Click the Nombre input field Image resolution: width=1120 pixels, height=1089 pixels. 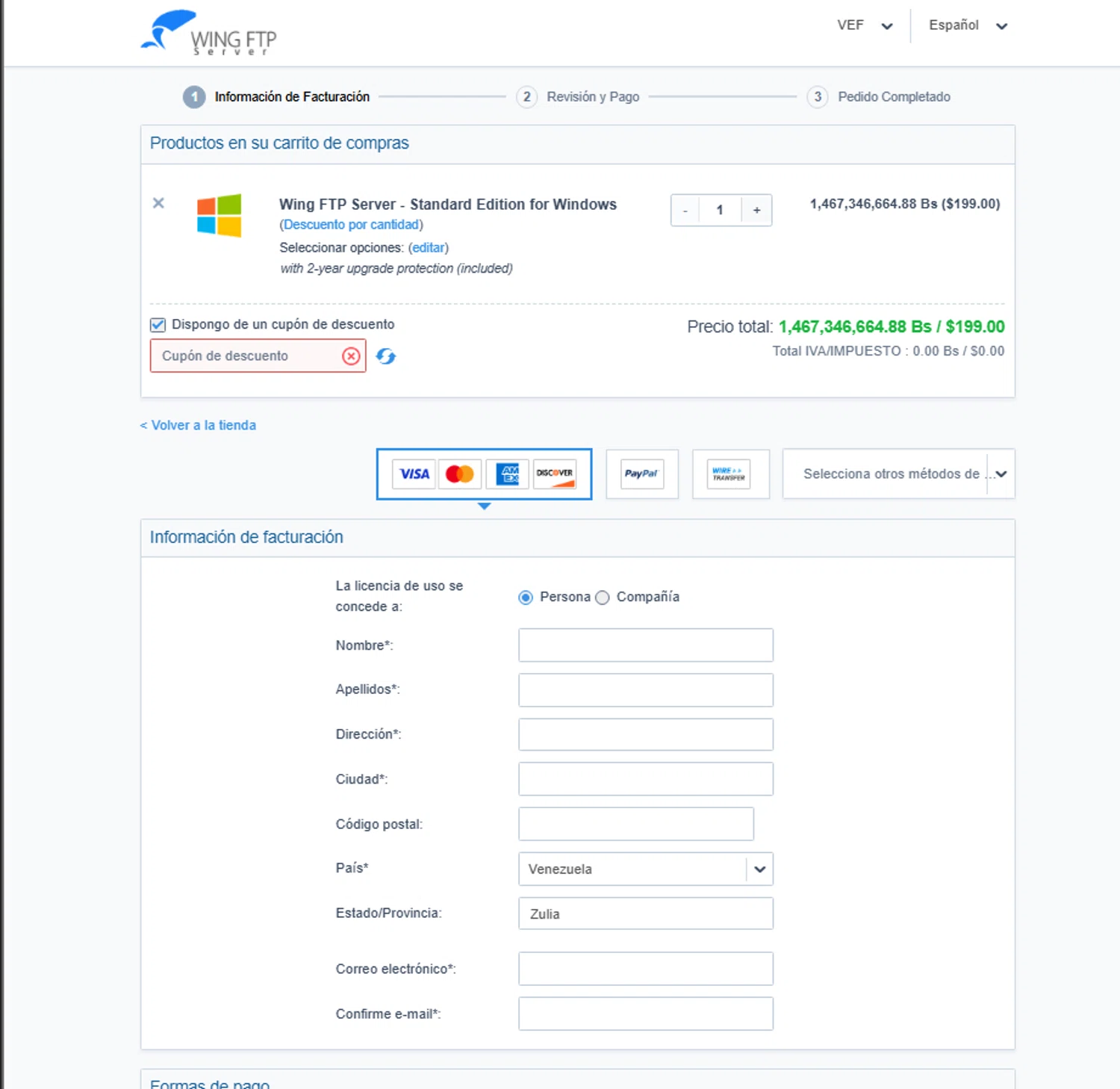click(x=646, y=645)
